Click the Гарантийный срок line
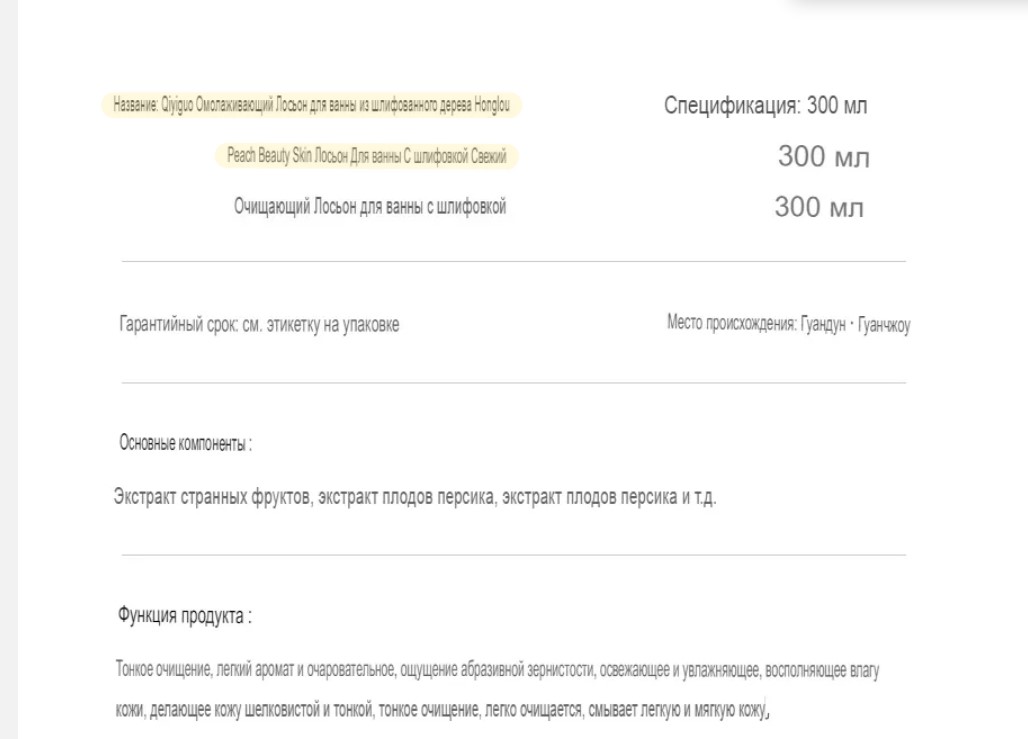The width and height of the screenshot is (1028, 739). click(x=259, y=325)
